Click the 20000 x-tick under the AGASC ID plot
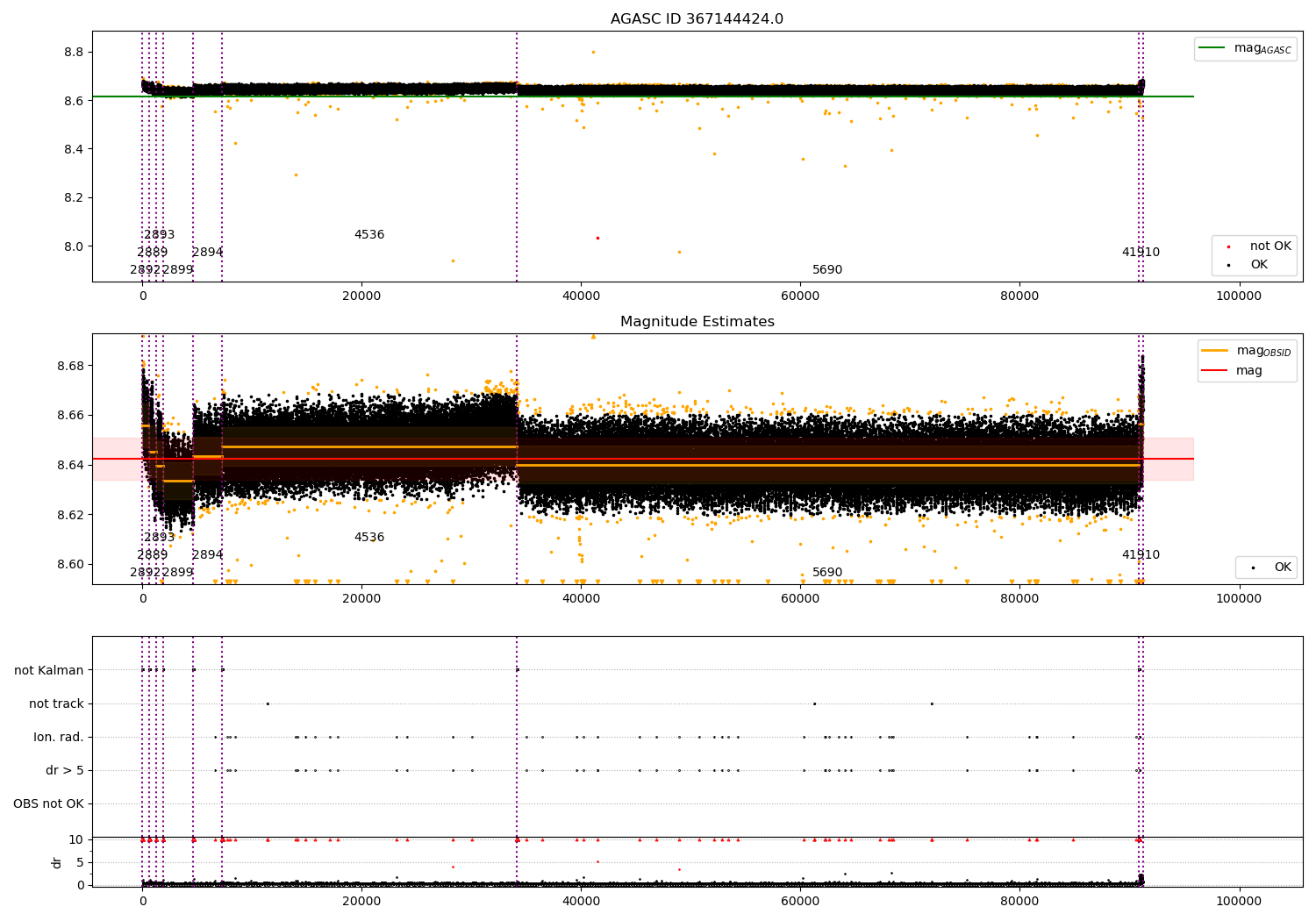 (361, 296)
